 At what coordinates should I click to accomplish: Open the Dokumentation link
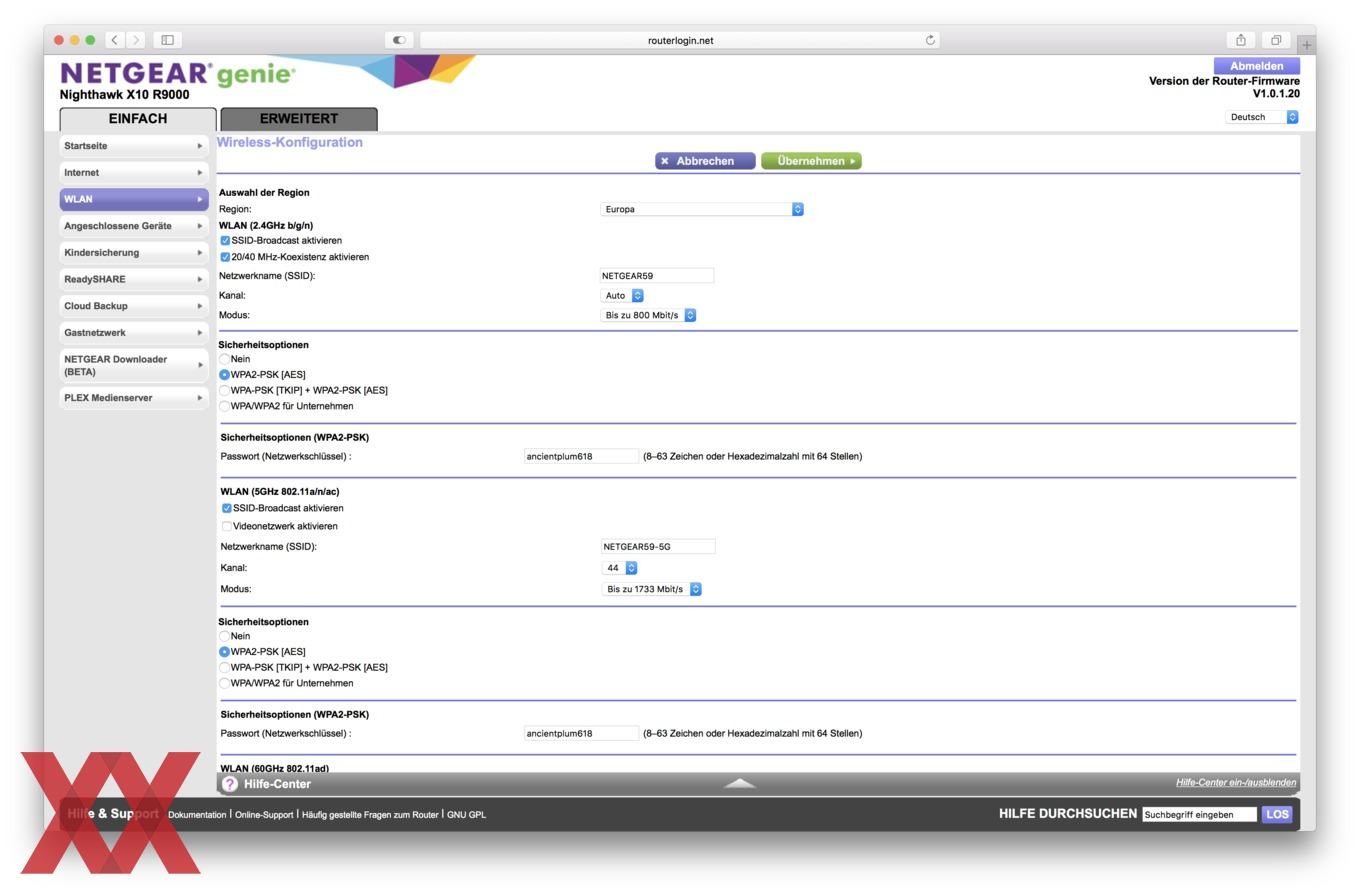coord(197,815)
